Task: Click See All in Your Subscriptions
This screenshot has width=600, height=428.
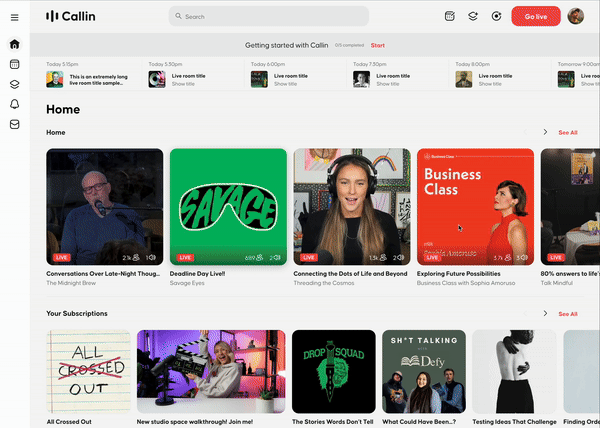Action: (x=568, y=314)
